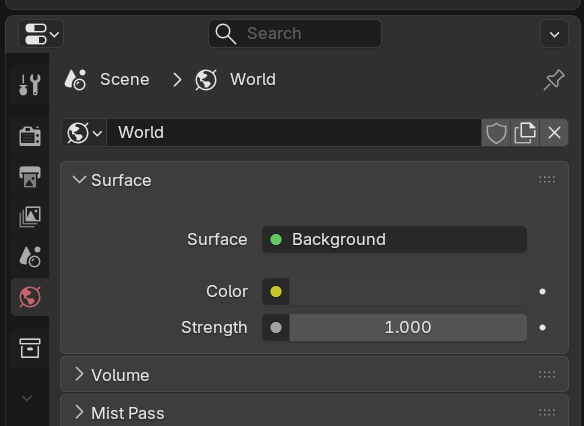This screenshot has height=426, width=584.
Task: Open the Render properties tab
Action: (30, 136)
